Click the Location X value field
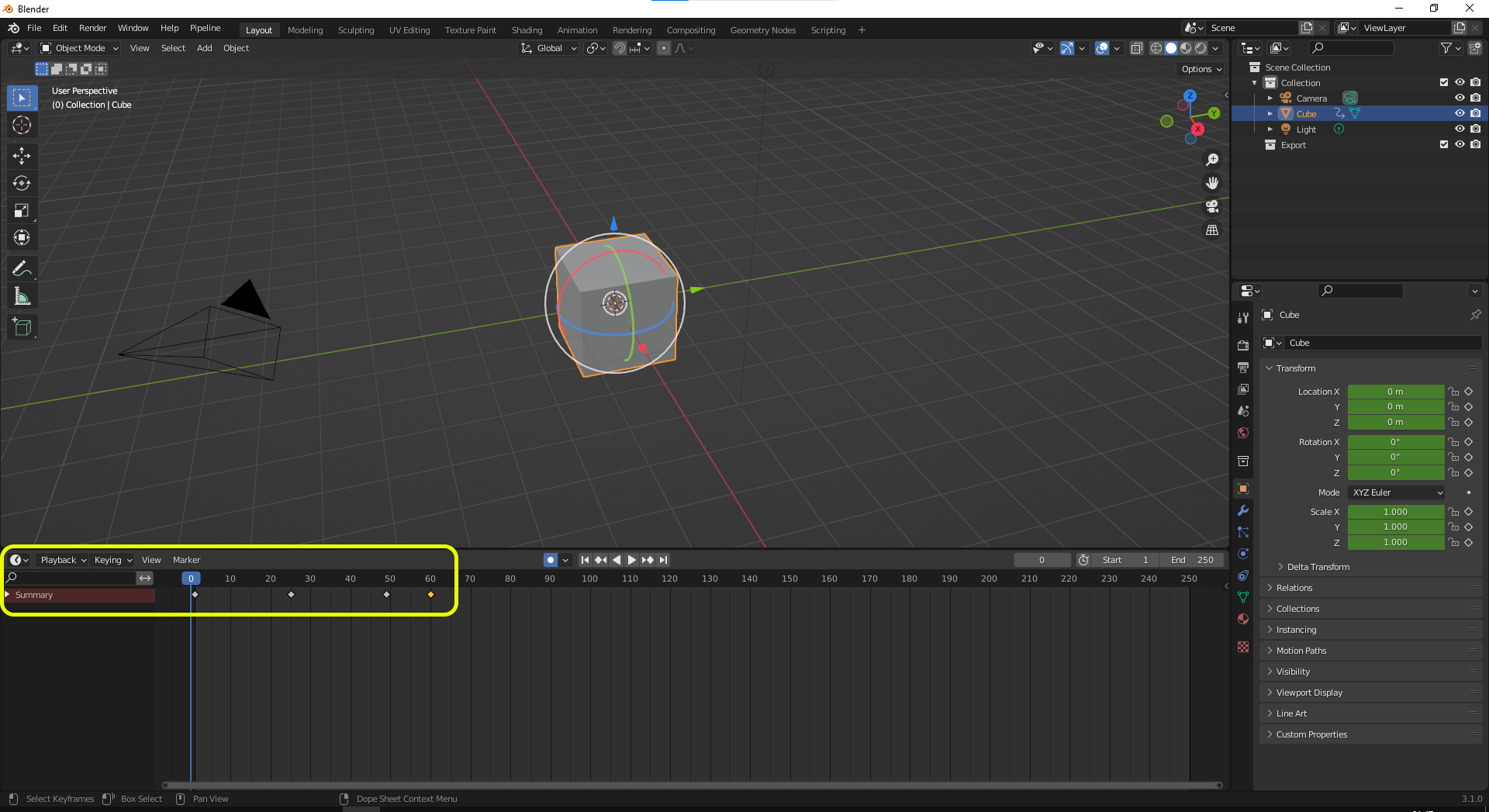 coord(1395,392)
